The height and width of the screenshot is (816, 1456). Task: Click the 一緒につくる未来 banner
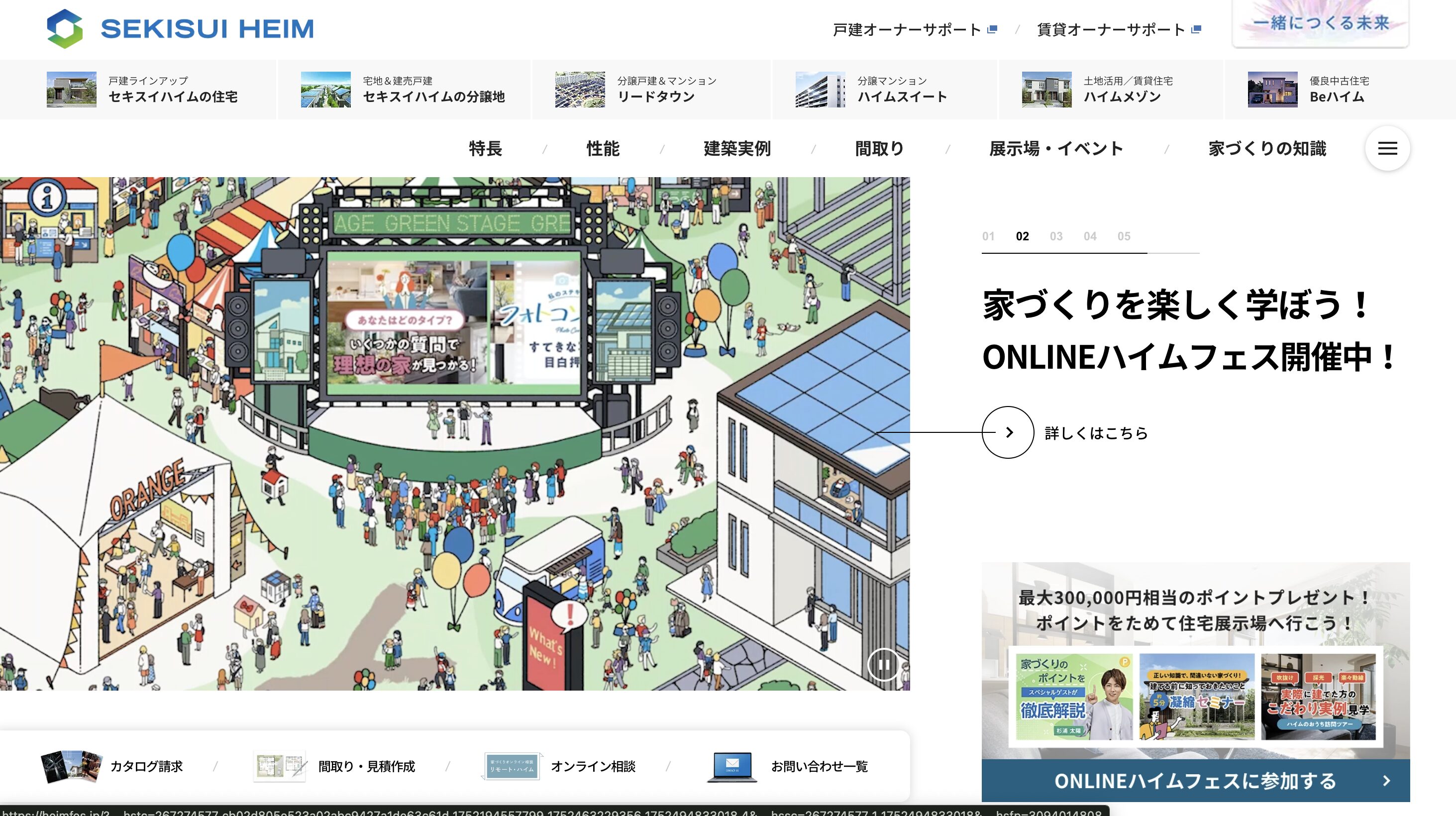point(1320,23)
